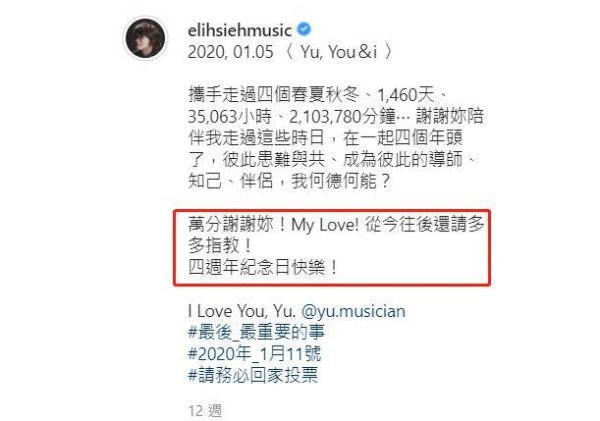This screenshot has width=600, height=421.
Task: Click the caption line starting 攜手走過四個春夏秋冬
Action: (317, 95)
